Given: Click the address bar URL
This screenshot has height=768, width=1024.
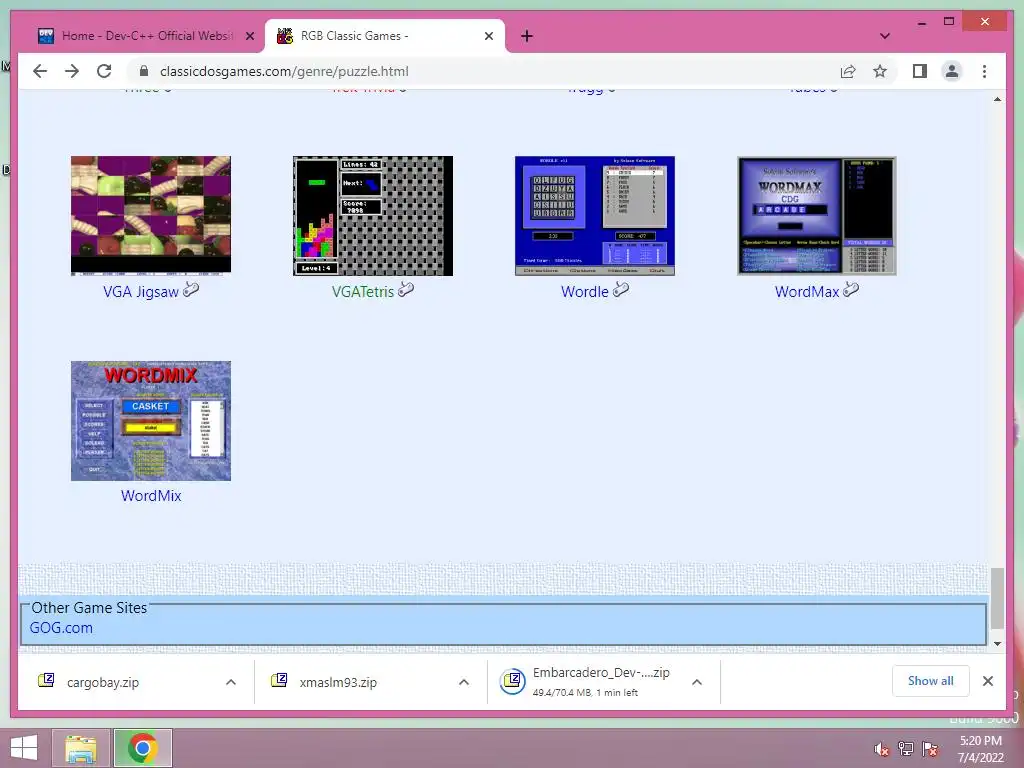Looking at the screenshot, I should click(284, 71).
